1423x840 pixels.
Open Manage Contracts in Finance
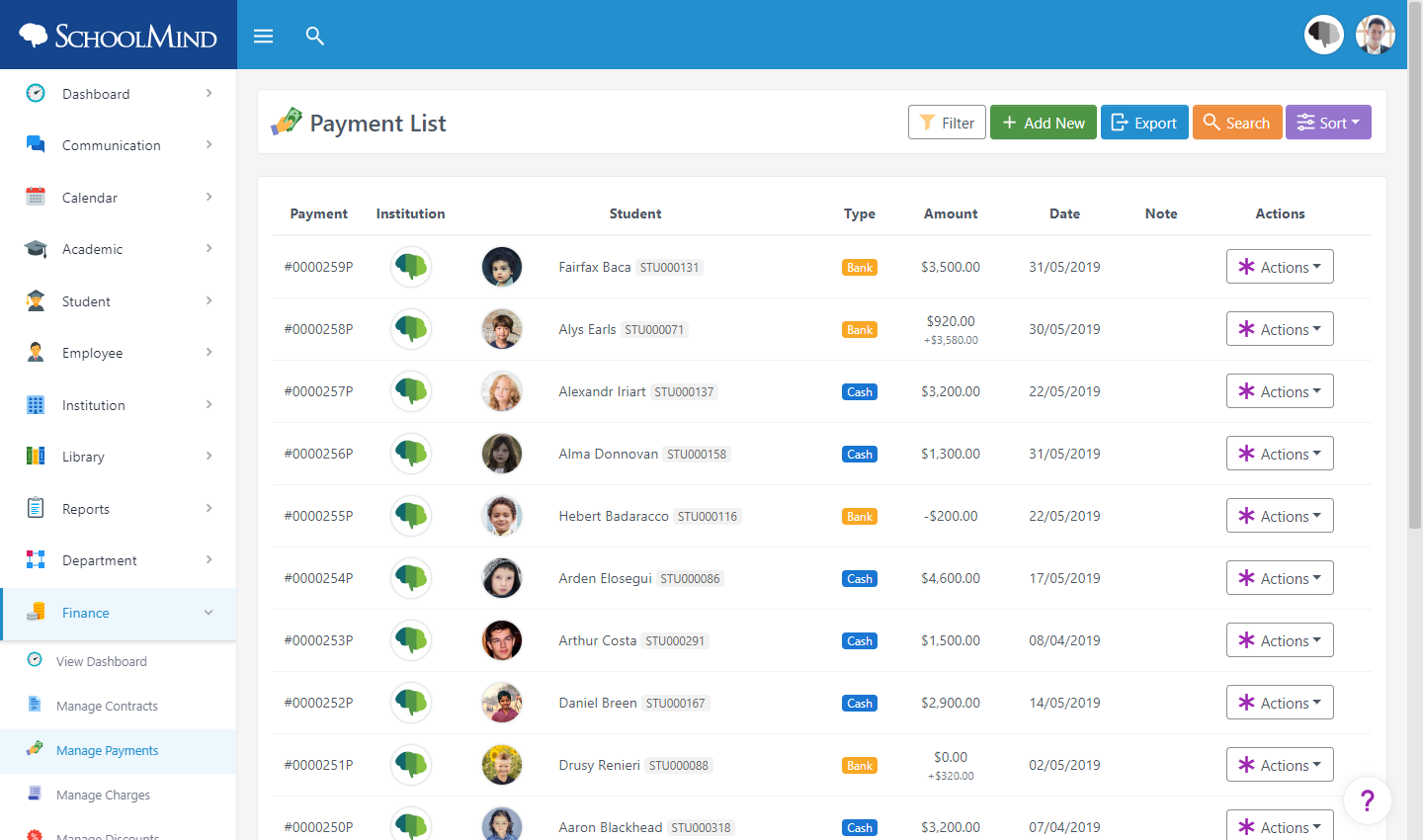tap(119, 707)
